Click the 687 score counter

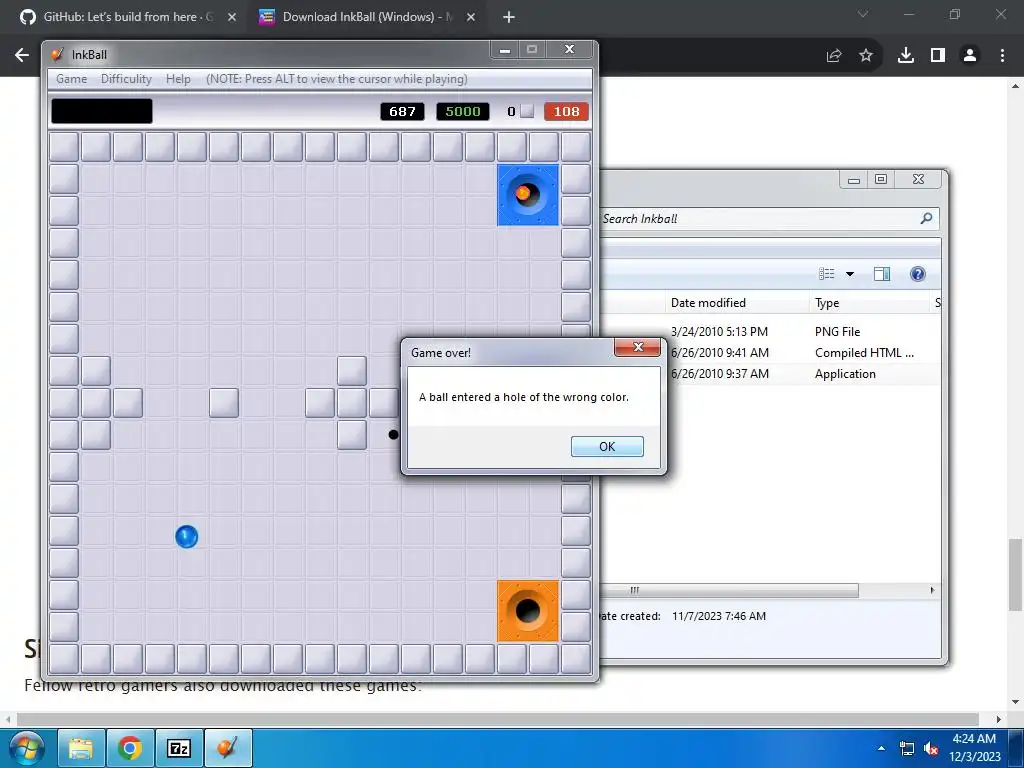[x=402, y=112]
